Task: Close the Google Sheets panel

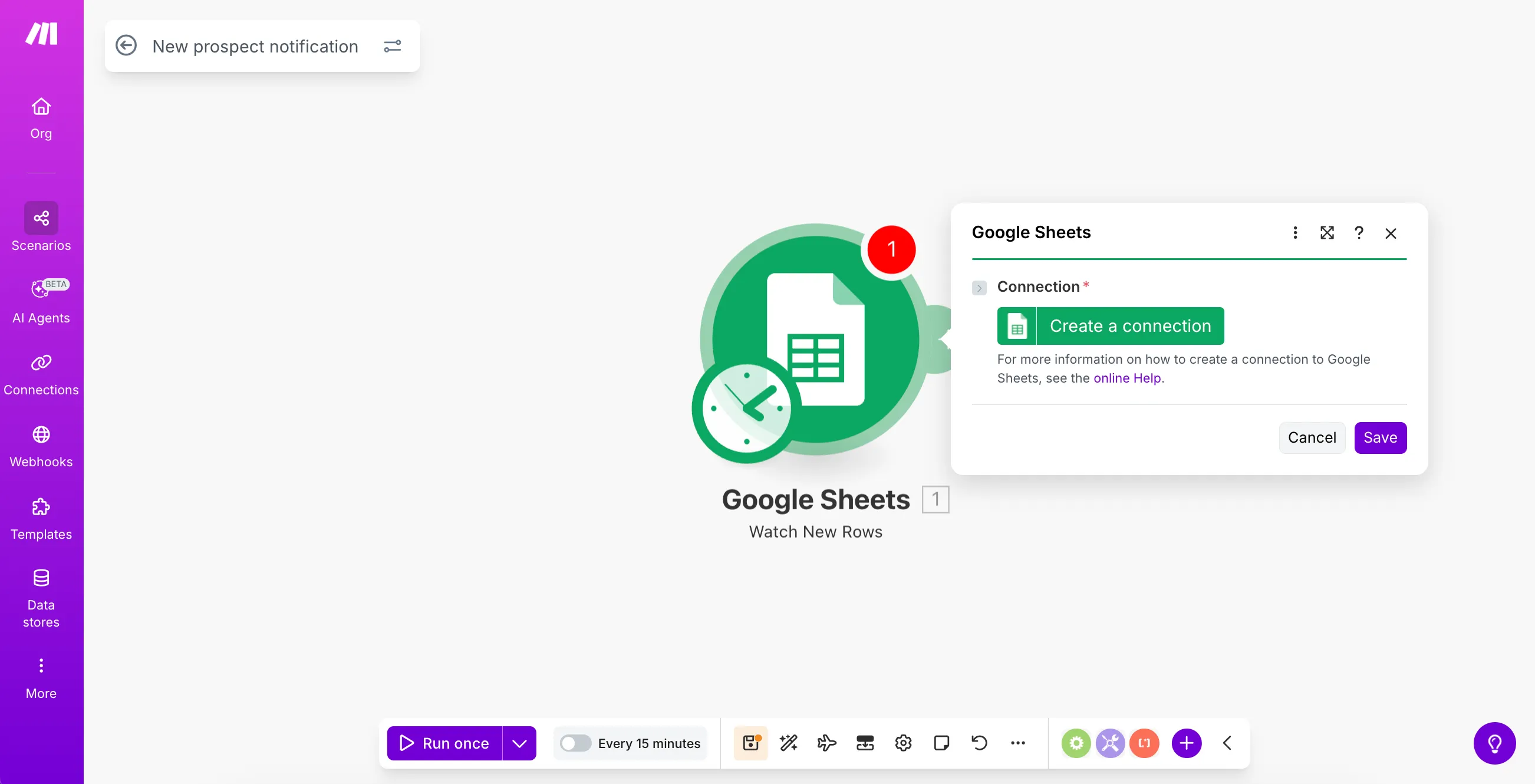Action: [1391, 233]
